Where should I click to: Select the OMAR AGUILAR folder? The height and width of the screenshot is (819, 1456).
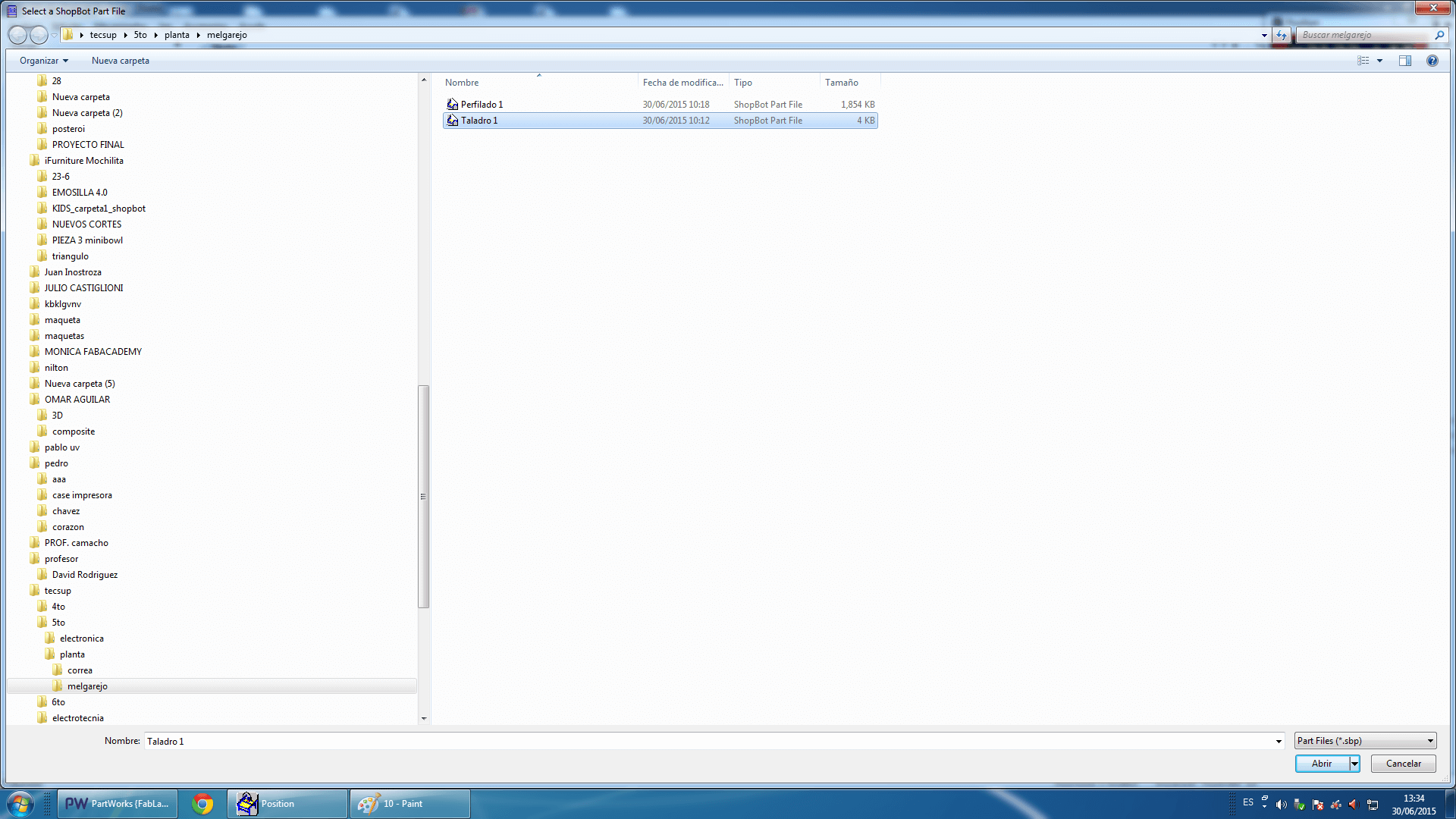tap(77, 400)
